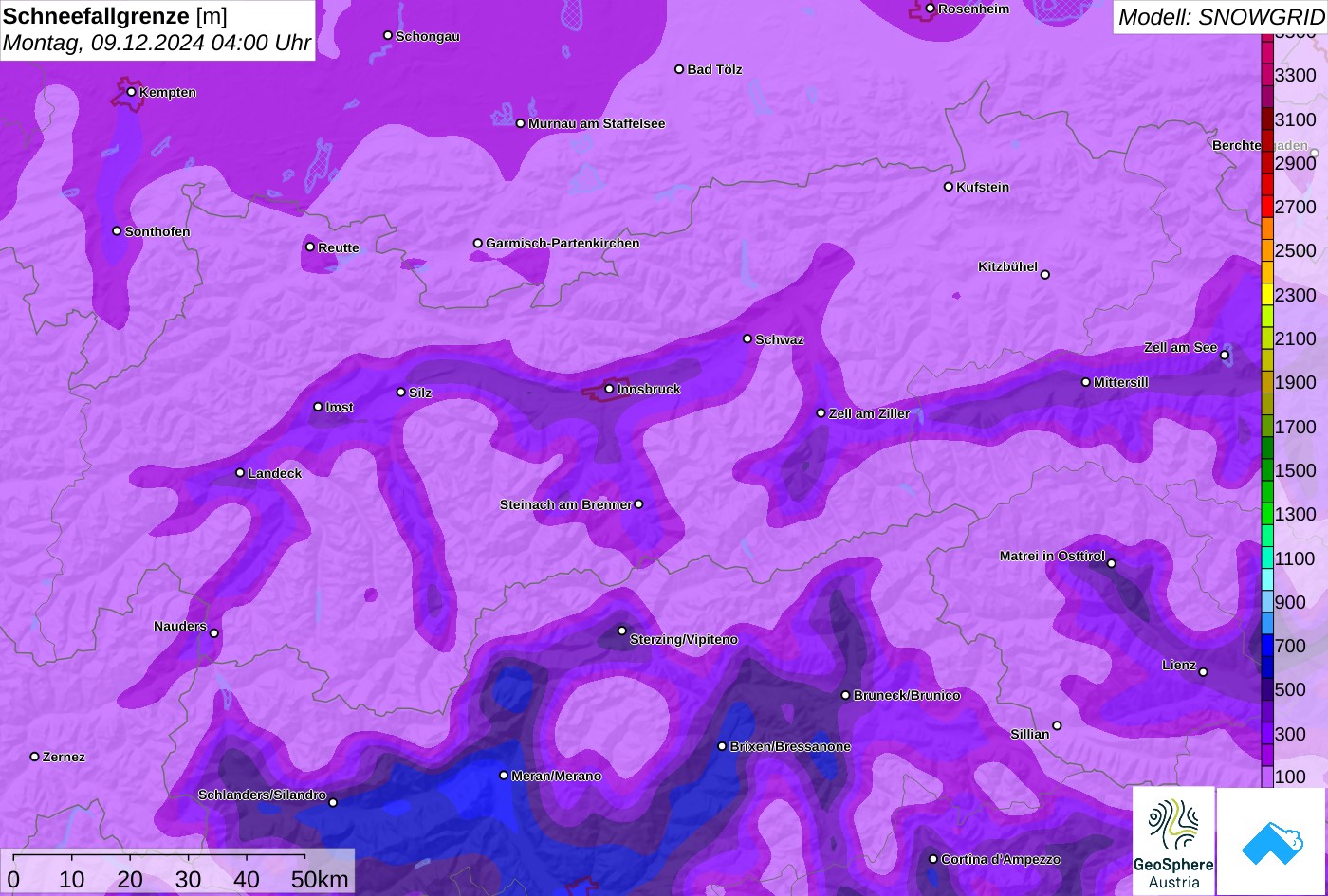Click the Steinach am Brenner marker
1328x896 pixels.
point(638,504)
